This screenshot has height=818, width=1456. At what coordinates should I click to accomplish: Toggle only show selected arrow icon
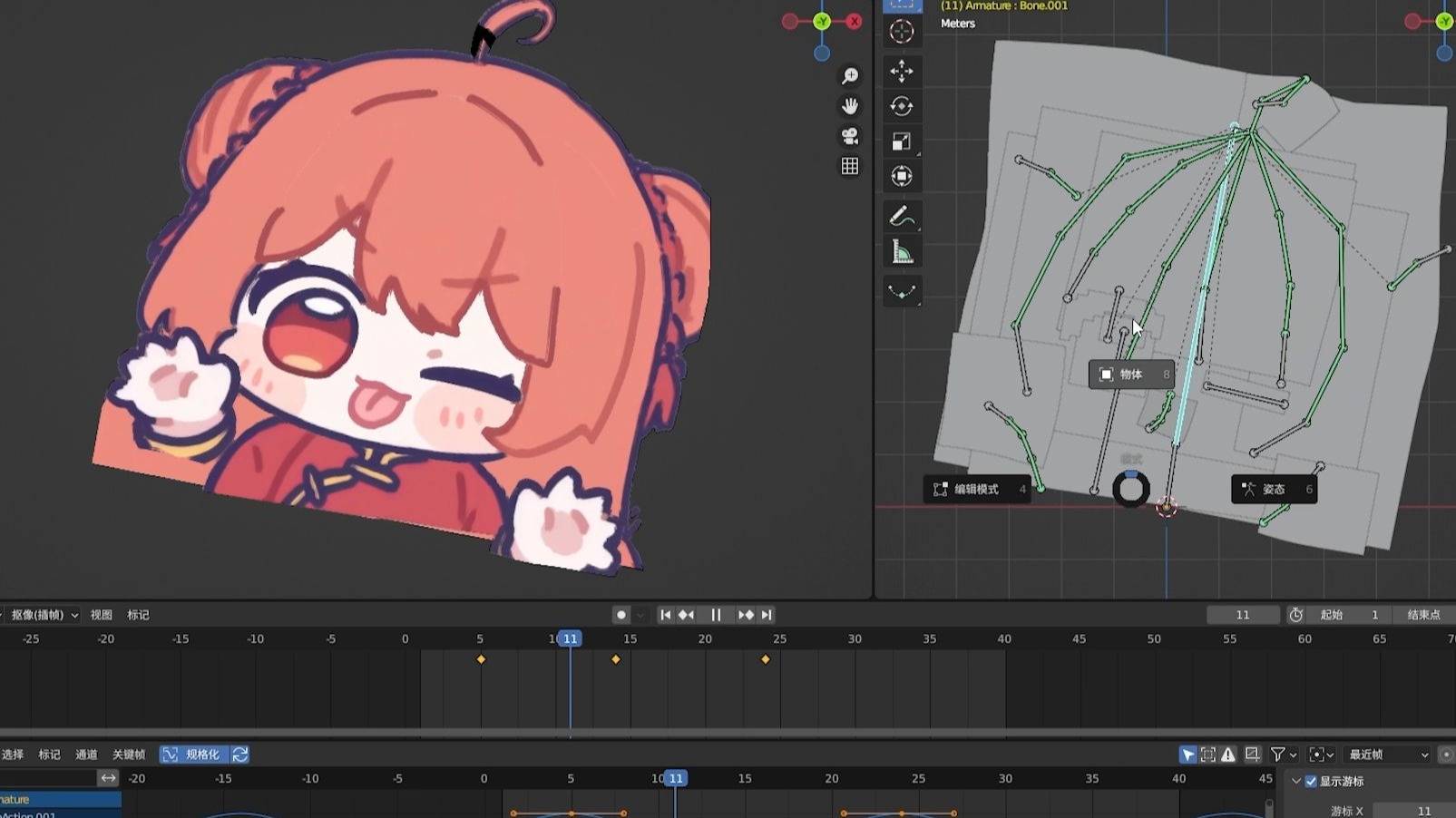tap(1187, 755)
